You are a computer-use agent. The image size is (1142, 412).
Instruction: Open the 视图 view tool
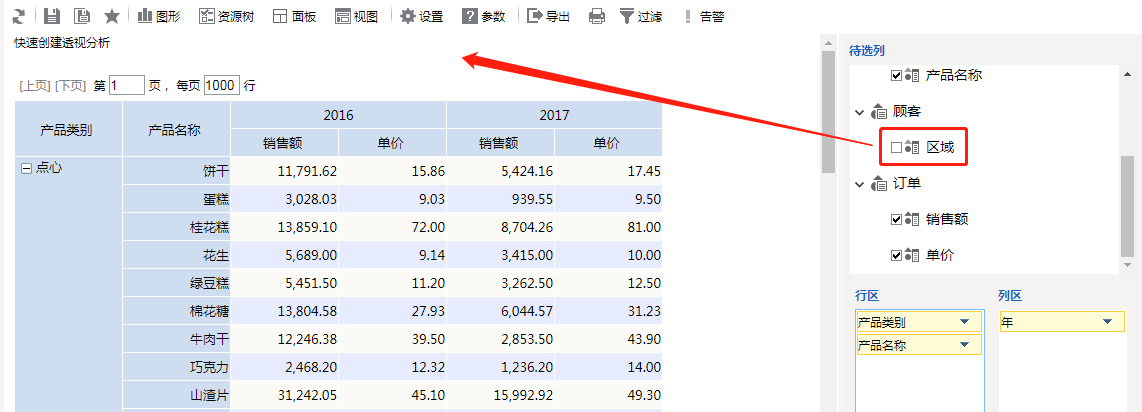pyautogui.click(x=357, y=16)
